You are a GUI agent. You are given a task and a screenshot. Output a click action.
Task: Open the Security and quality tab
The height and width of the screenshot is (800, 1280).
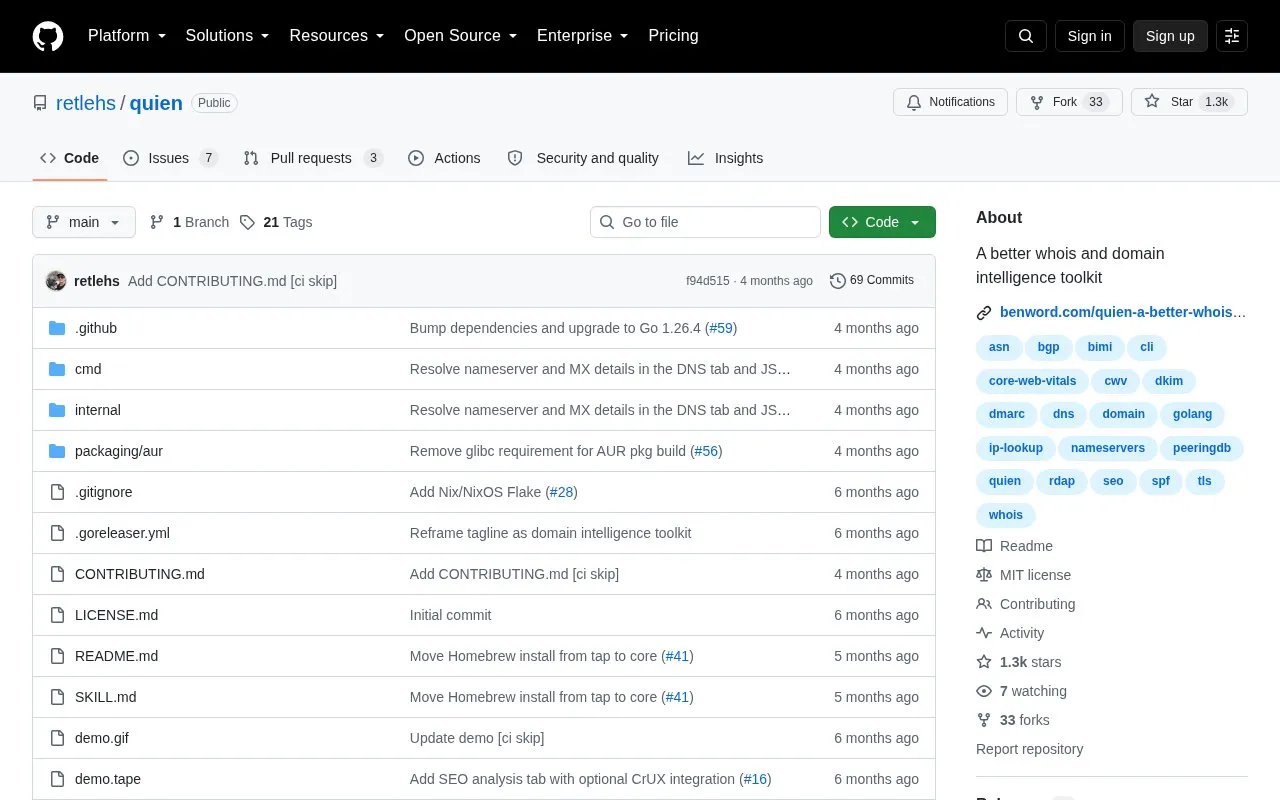(583, 158)
